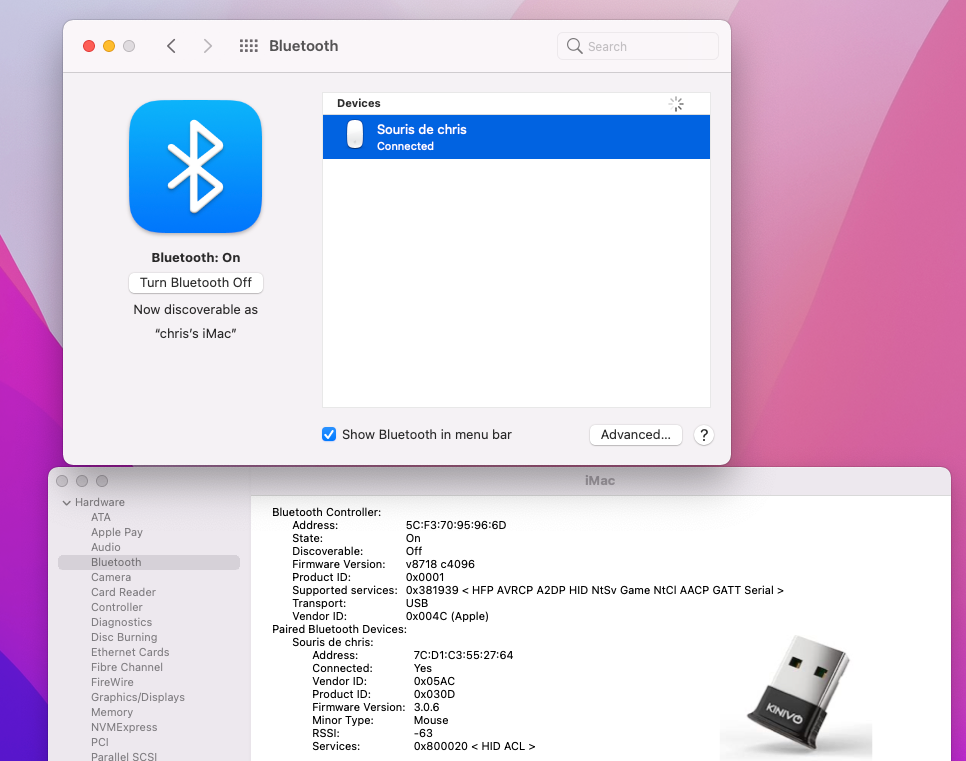Click firmware version v8718 c4096
The height and width of the screenshot is (761, 966).
[440, 564]
